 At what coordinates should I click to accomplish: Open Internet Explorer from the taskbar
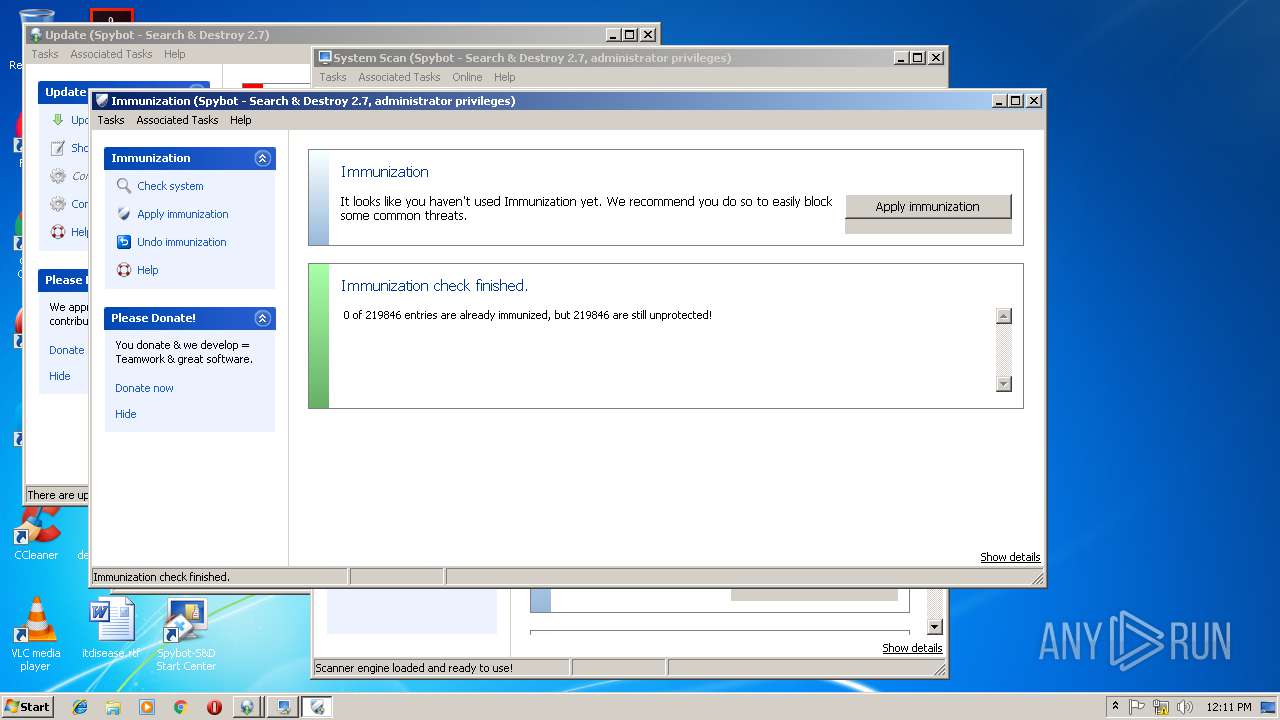(x=80, y=707)
